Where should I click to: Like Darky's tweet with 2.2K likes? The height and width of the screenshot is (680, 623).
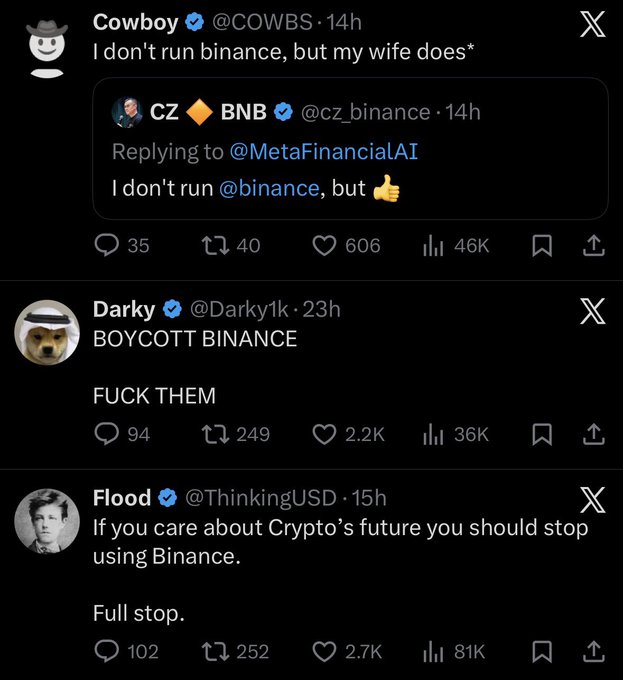tap(324, 434)
